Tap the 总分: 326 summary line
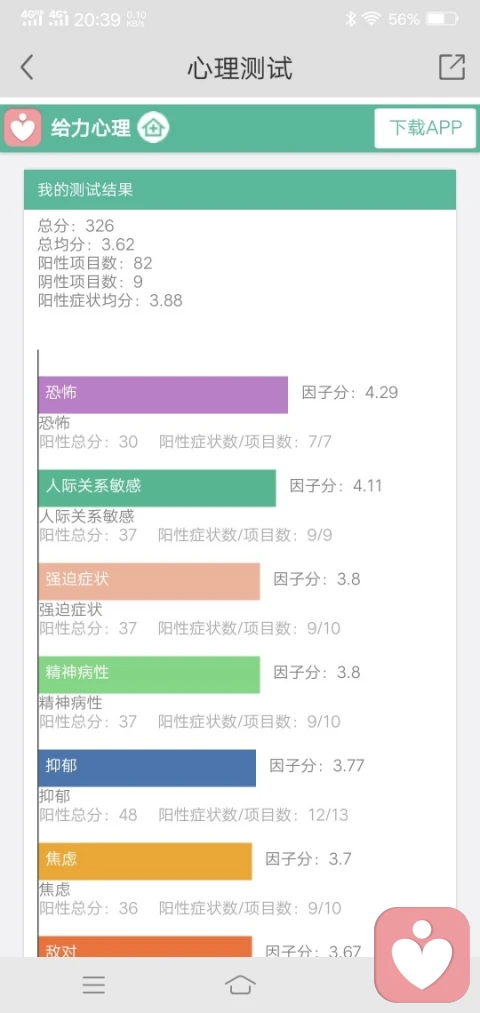This screenshot has height=1013, width=480. point(76,226)
